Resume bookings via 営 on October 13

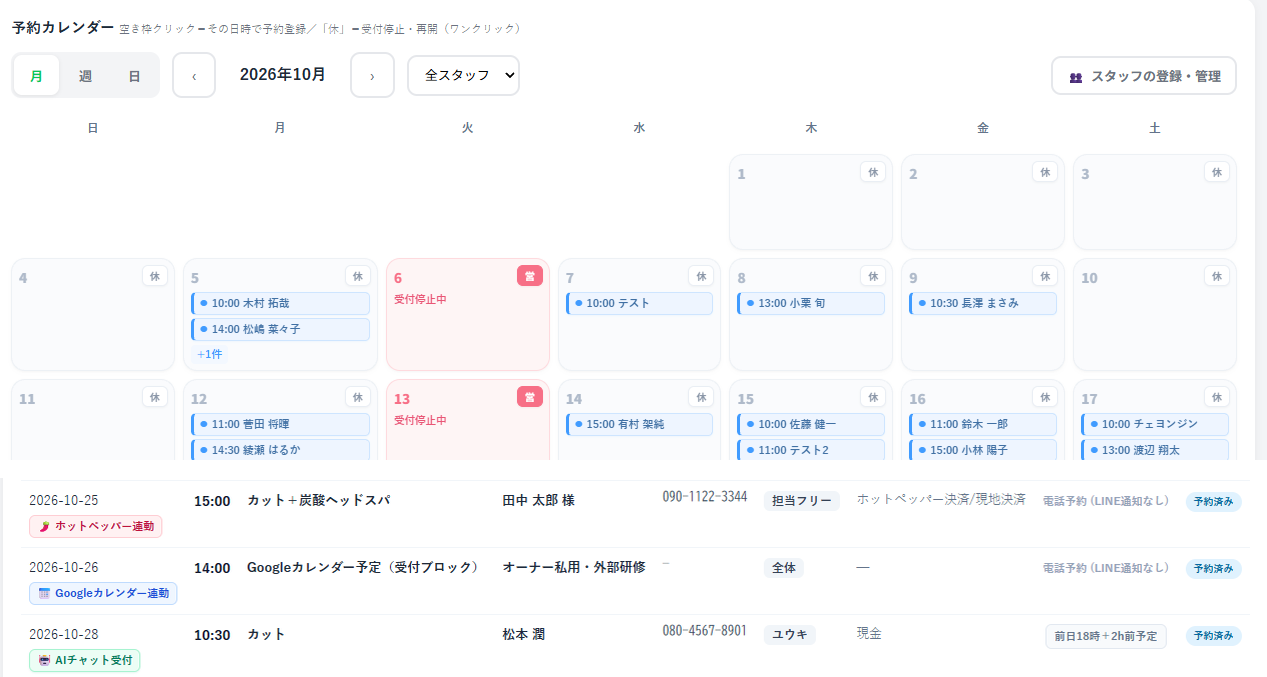pyautogui.click(x=530, y=397)
